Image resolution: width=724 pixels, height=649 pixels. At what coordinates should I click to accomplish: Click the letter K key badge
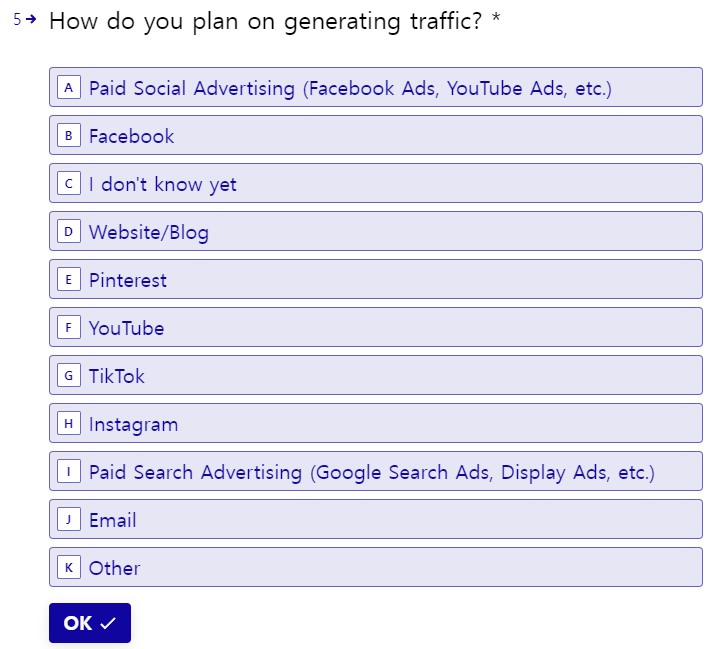69,567
